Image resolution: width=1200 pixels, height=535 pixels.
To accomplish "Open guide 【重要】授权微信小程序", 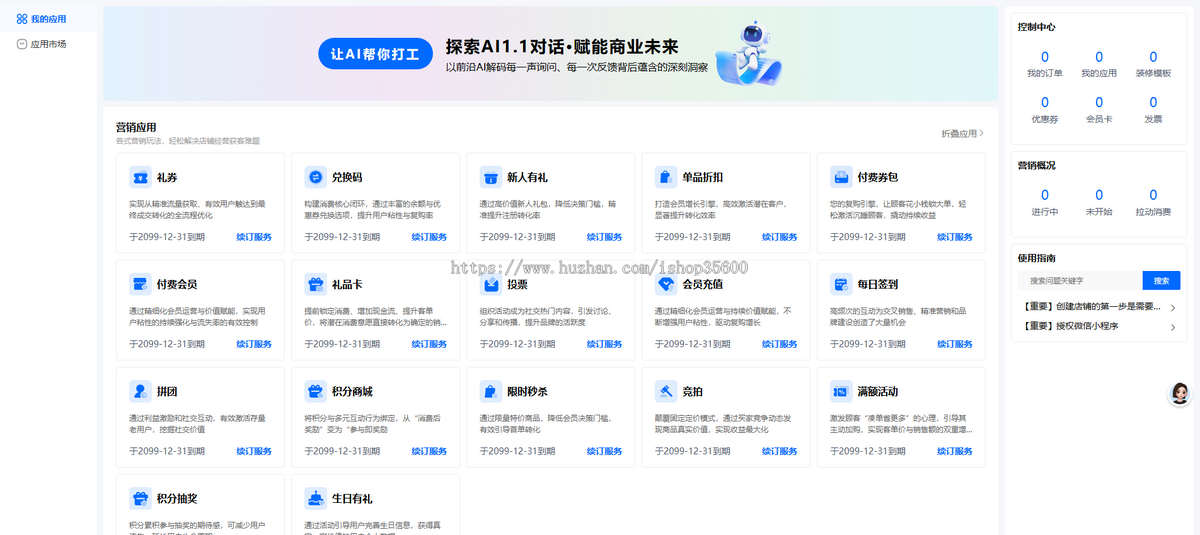I will point(1070,326).
